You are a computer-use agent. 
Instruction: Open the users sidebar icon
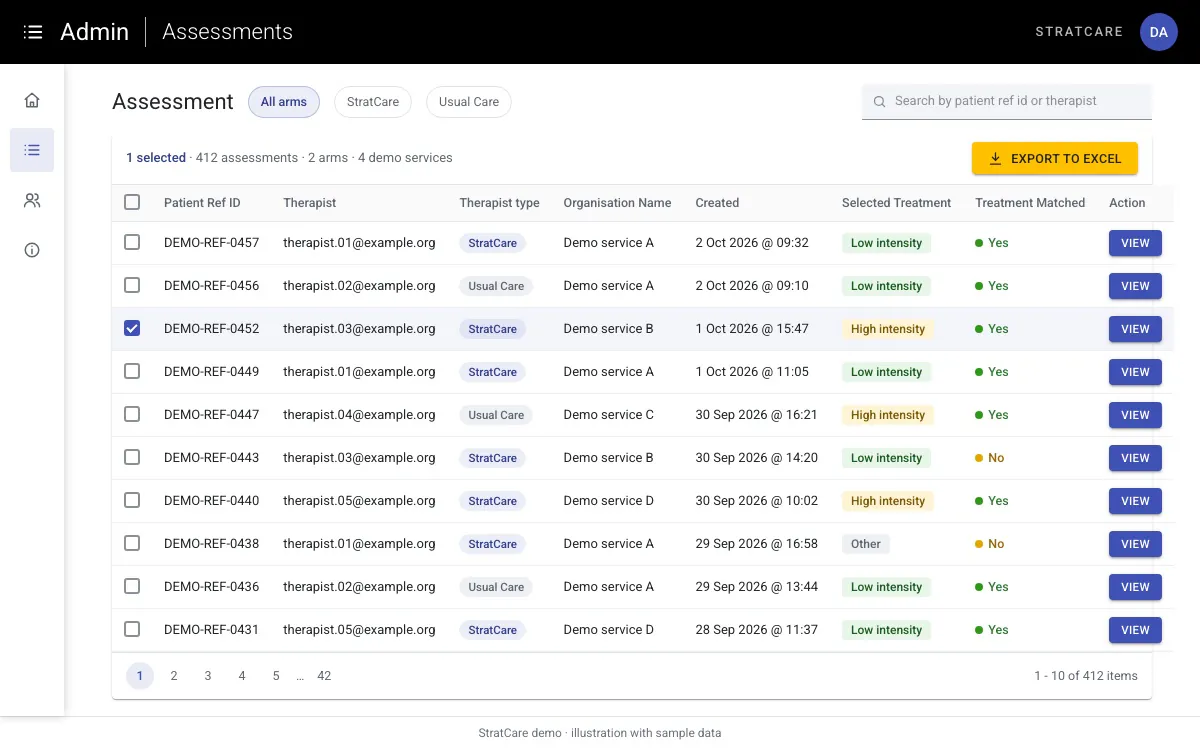coord(32,200)
